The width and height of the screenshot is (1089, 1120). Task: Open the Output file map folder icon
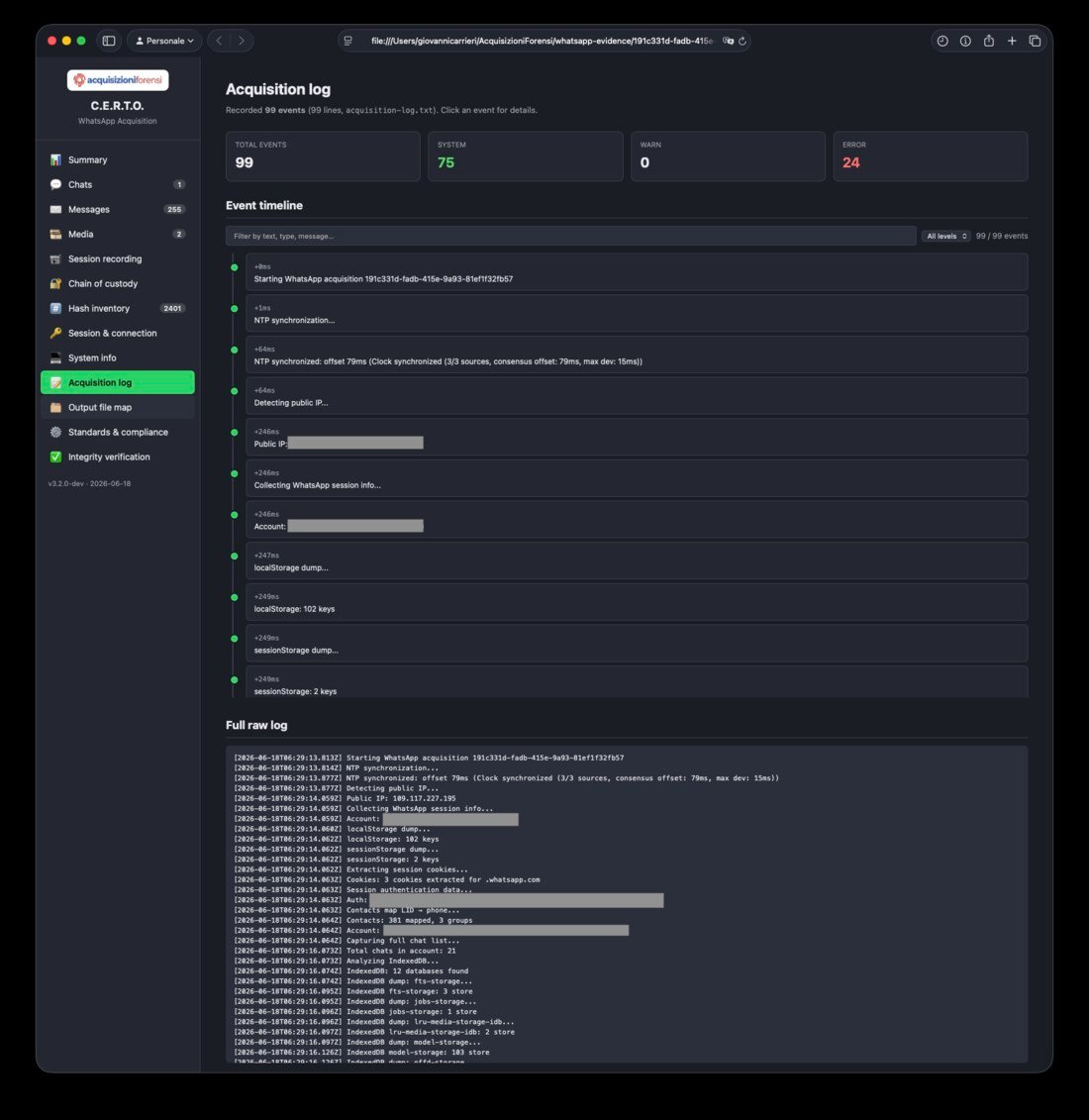55,407
